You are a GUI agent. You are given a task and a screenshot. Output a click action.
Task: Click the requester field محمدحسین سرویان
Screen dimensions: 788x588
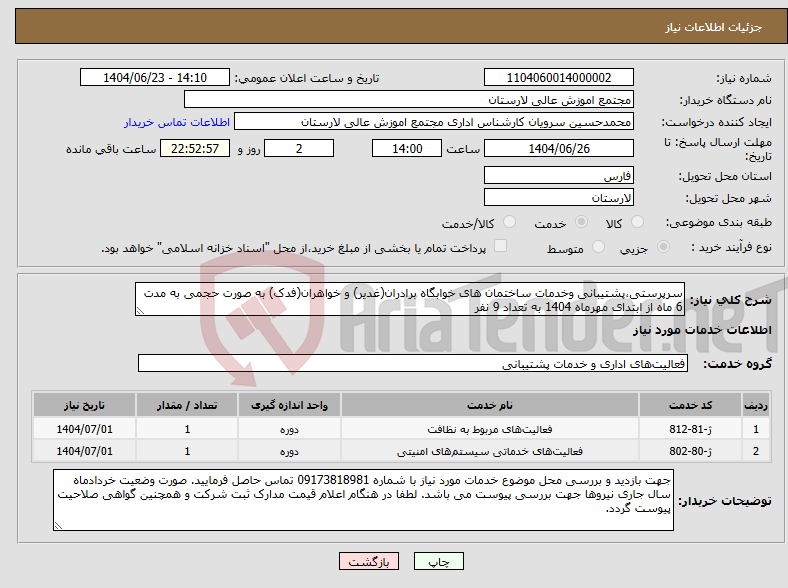(434, 122)
